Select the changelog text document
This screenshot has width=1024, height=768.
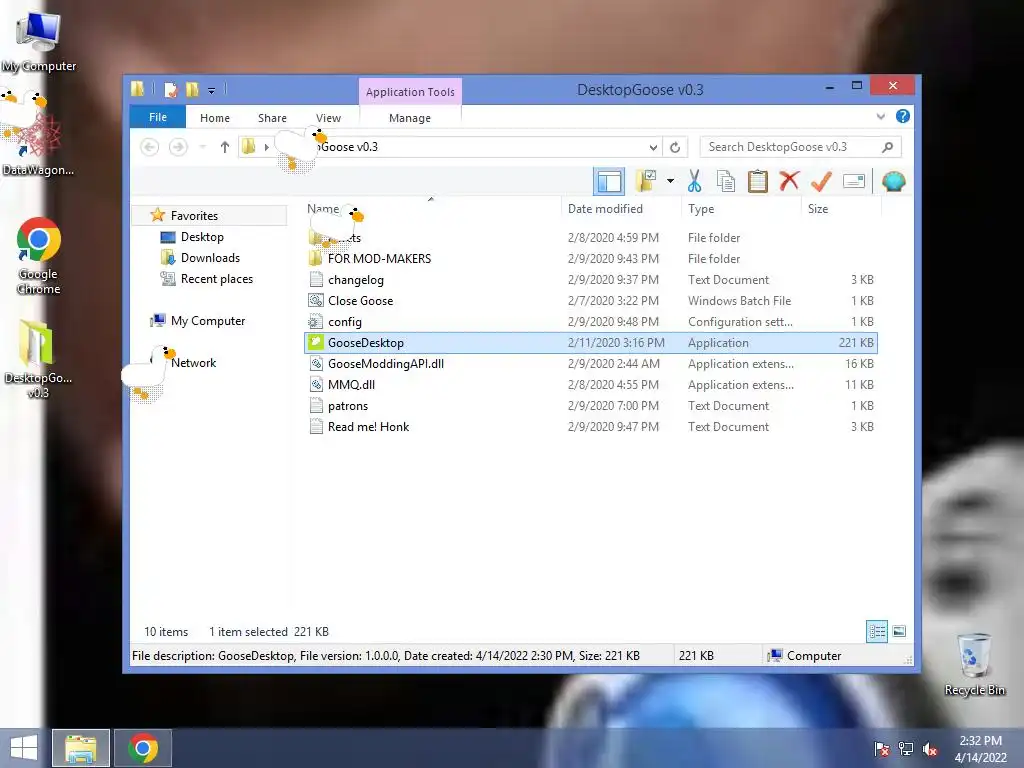point(355,280)
